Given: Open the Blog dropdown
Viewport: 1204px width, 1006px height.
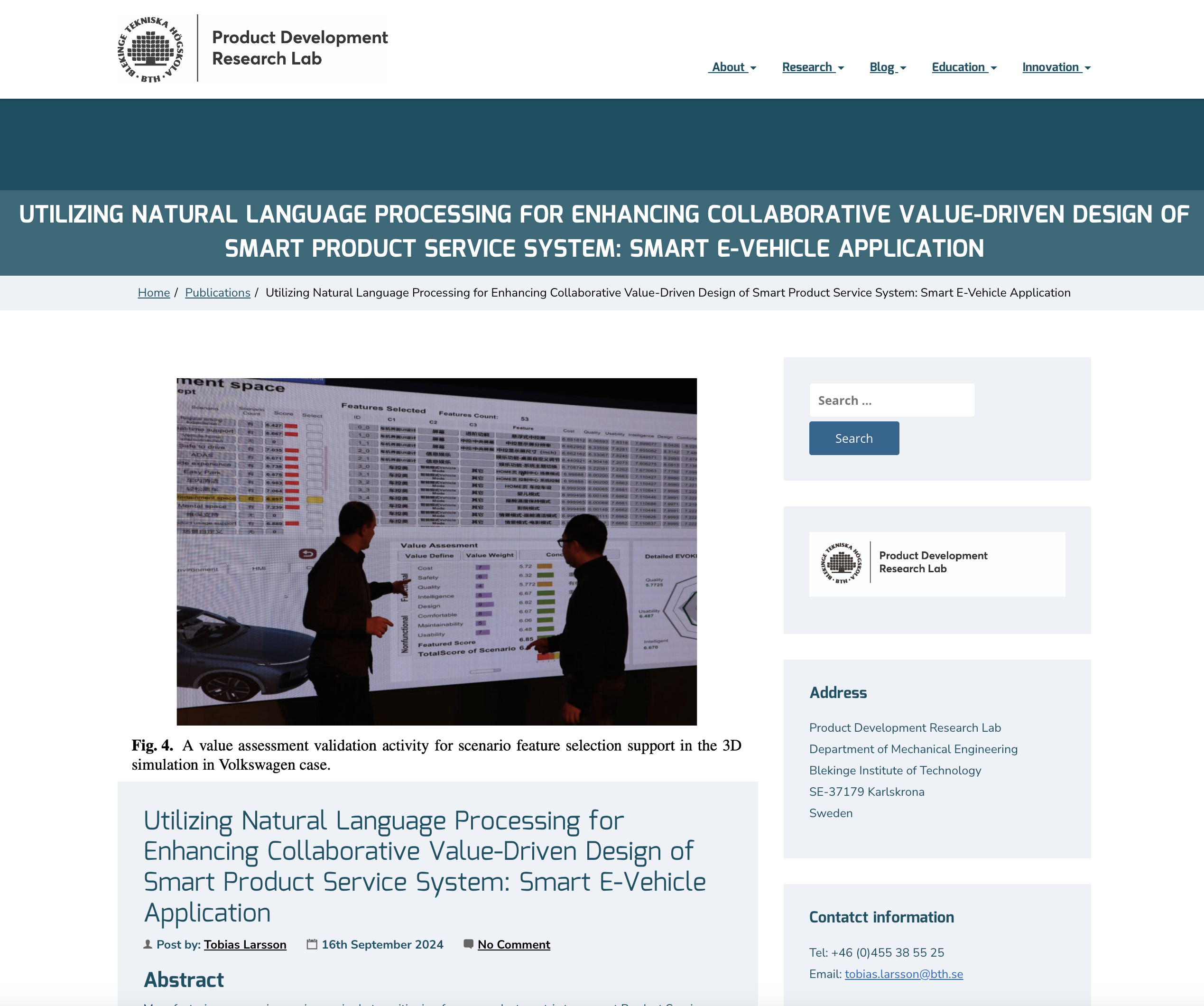Looking at the screenshot, I should pyautogui.click(x=888, y=67).
